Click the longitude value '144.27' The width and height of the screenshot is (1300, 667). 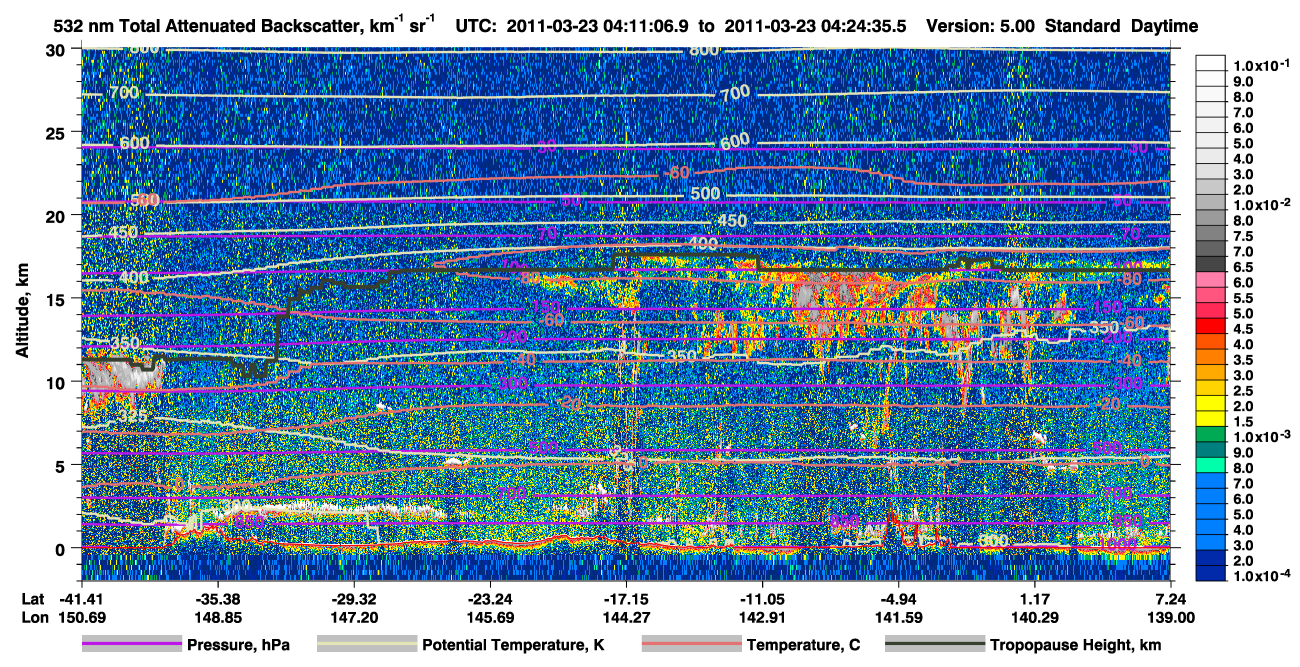coord(626,617)
